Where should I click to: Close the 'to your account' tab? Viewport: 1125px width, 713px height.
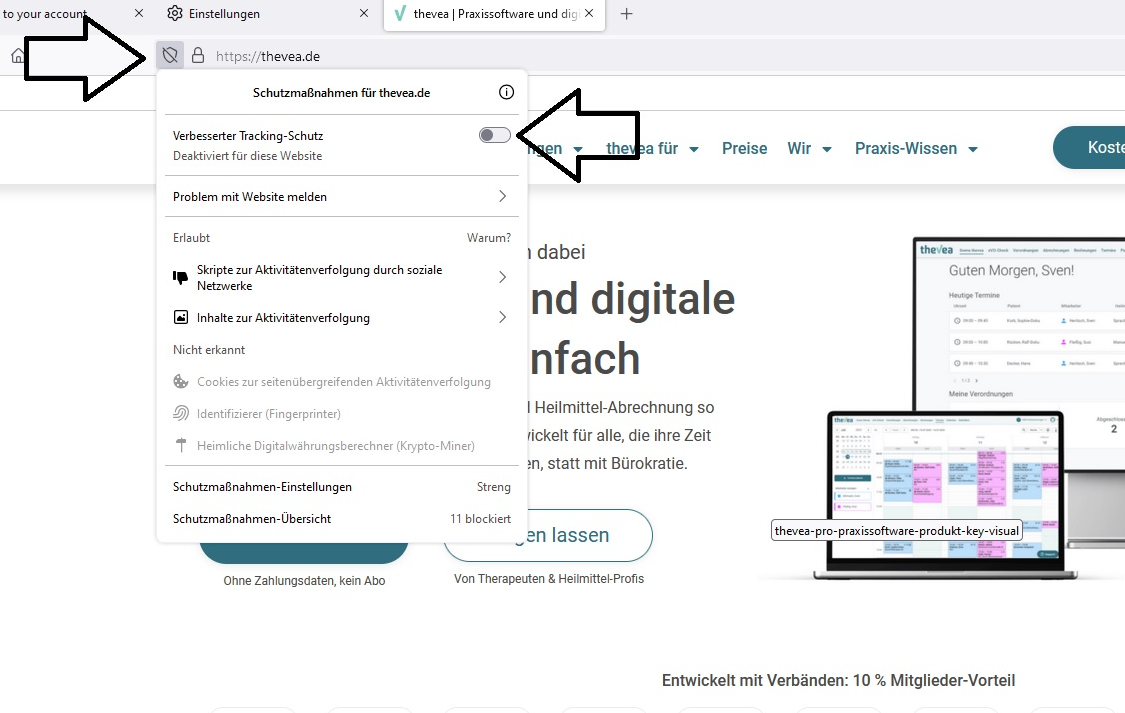click(139, 13)
